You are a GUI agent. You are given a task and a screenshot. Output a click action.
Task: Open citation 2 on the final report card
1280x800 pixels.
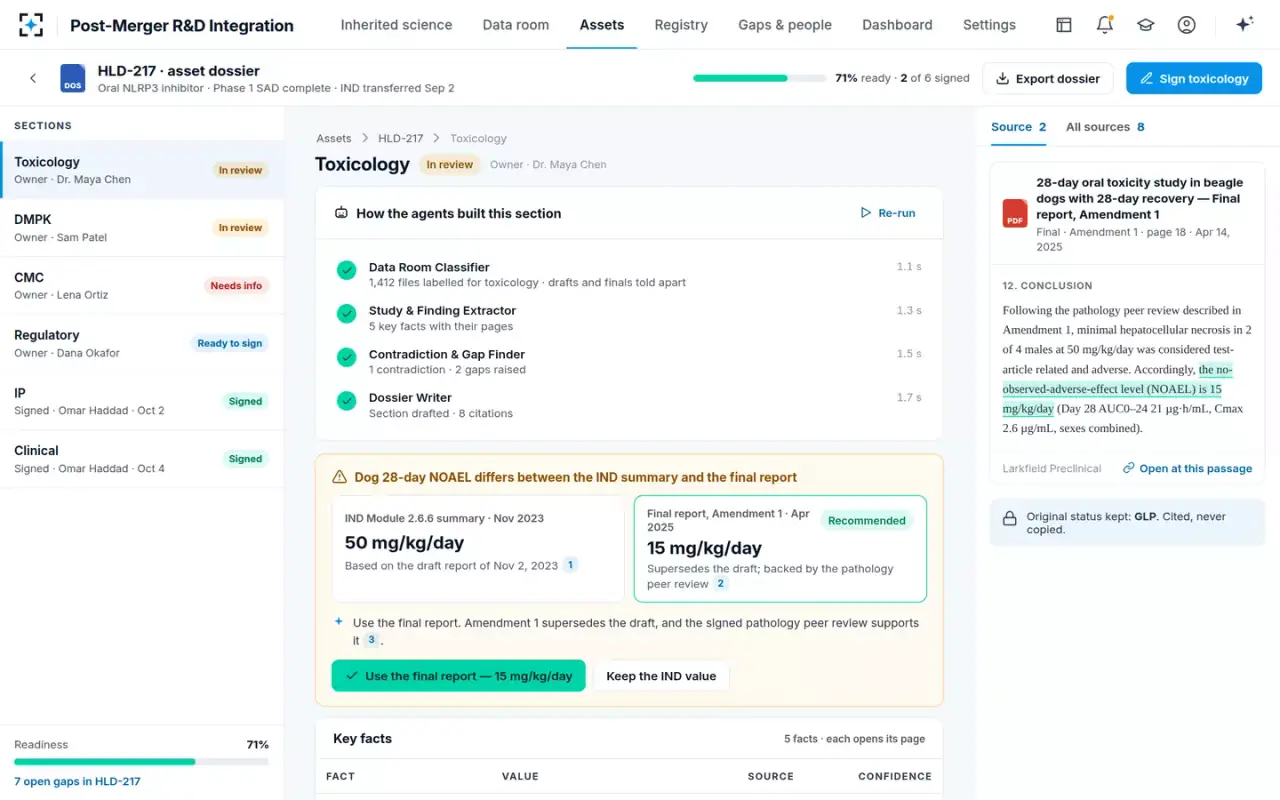coord(720,584)
